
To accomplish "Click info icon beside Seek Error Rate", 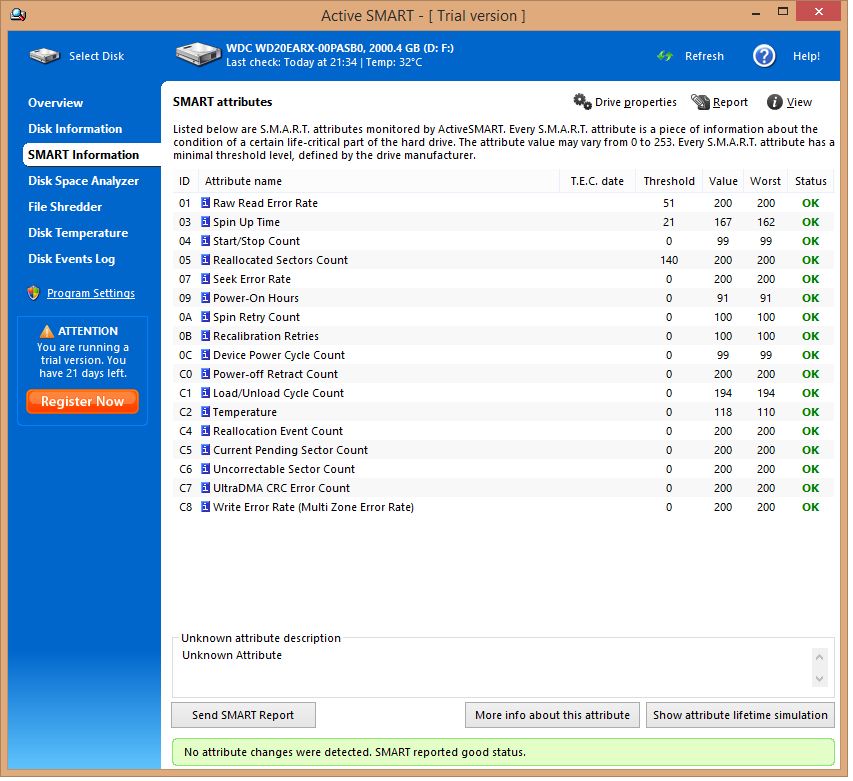I will [206, 280].
